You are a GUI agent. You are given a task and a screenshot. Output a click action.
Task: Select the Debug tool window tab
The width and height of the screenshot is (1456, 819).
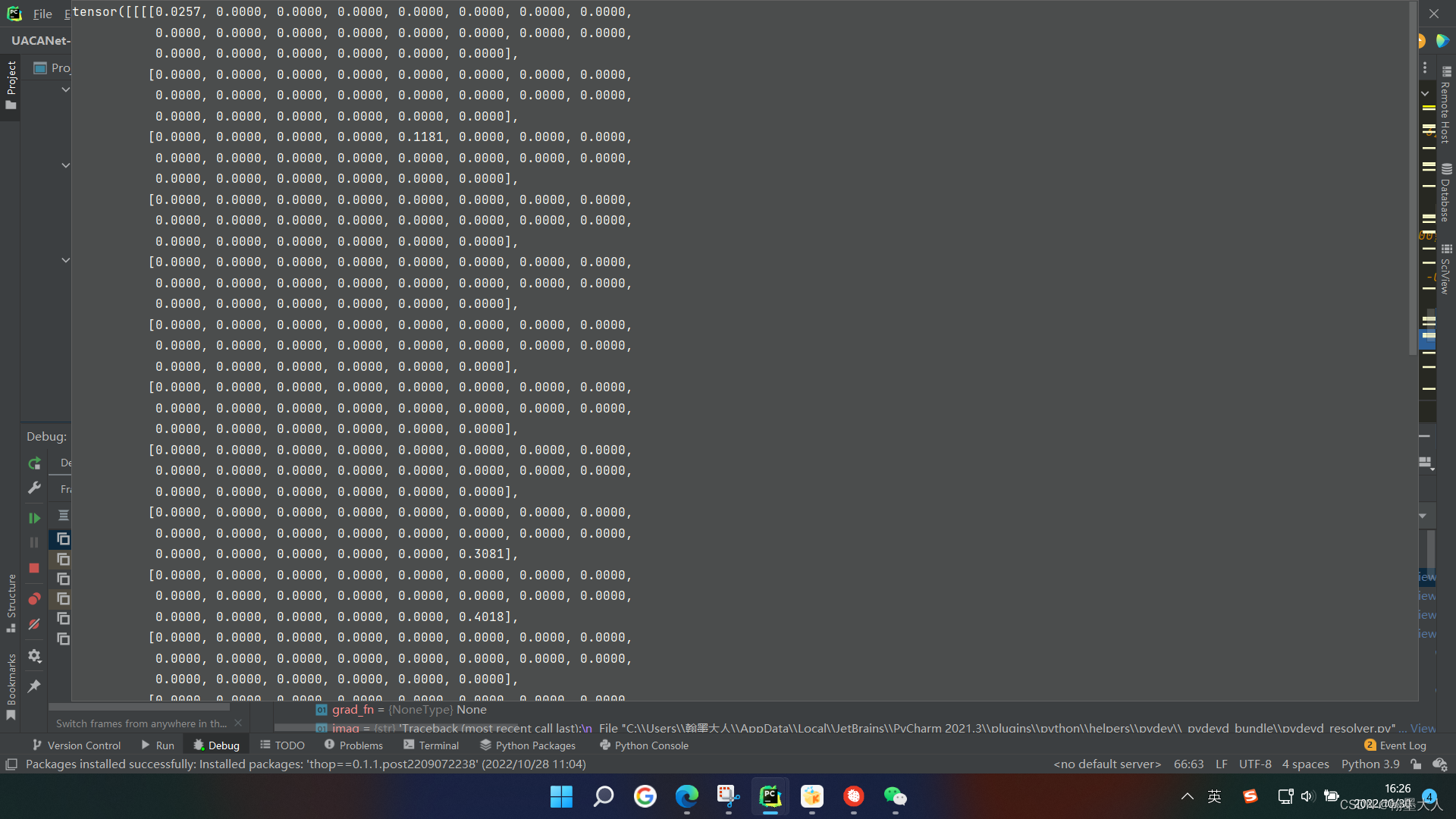[216, 745]
